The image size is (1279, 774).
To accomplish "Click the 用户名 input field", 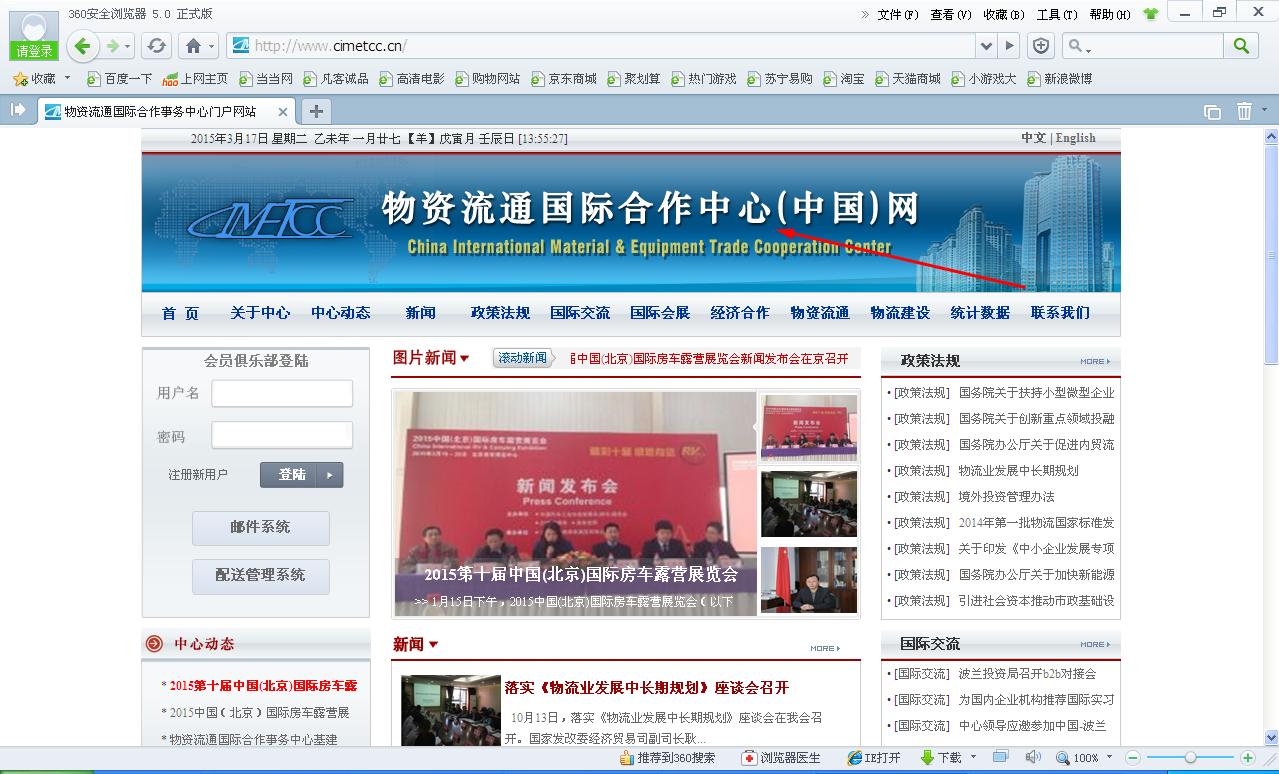I will (x=282, y=393).
